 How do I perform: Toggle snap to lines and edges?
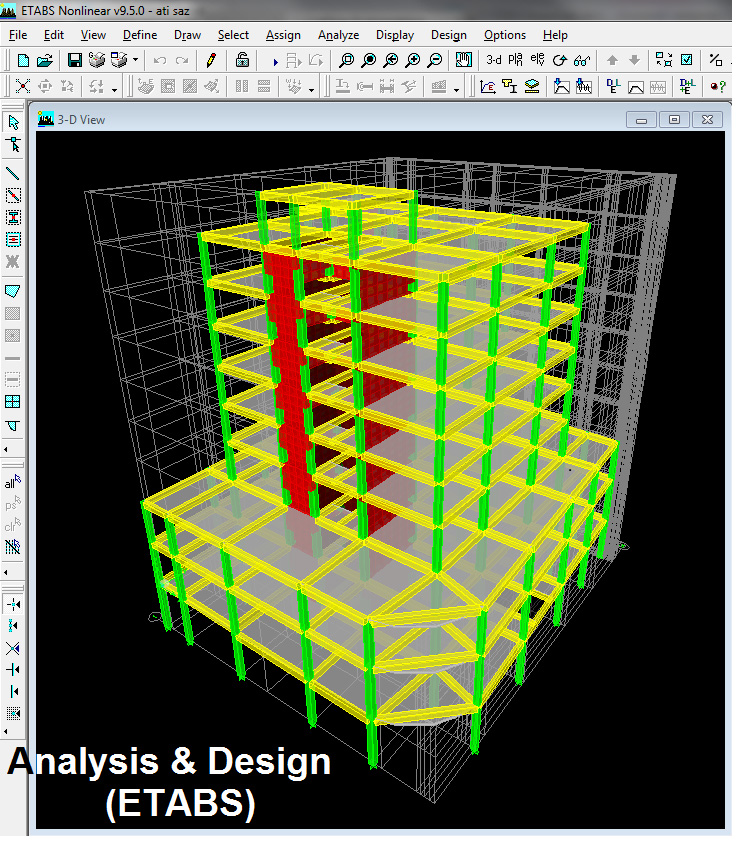pyautogui.click(x=13, y=692)
